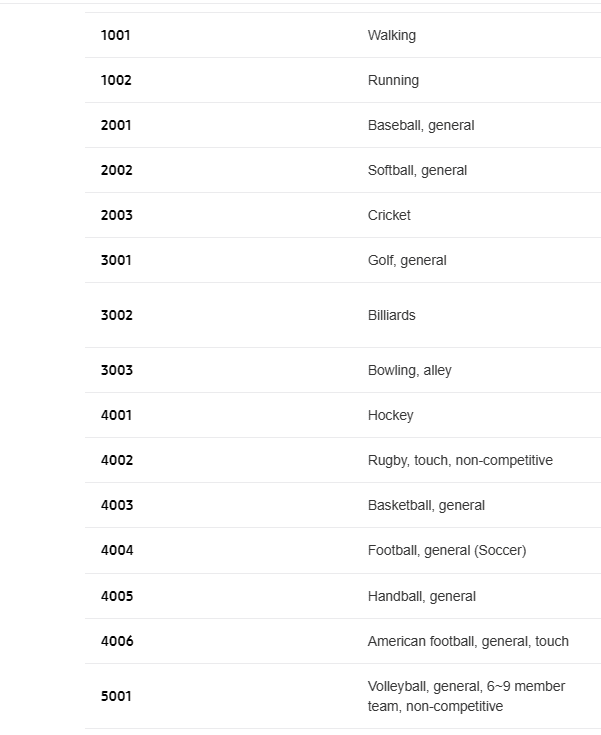Image resolution: width=601 pixels, height=735 pixels.
Task: Click the Billiards activity text
Action: (391, 315)
